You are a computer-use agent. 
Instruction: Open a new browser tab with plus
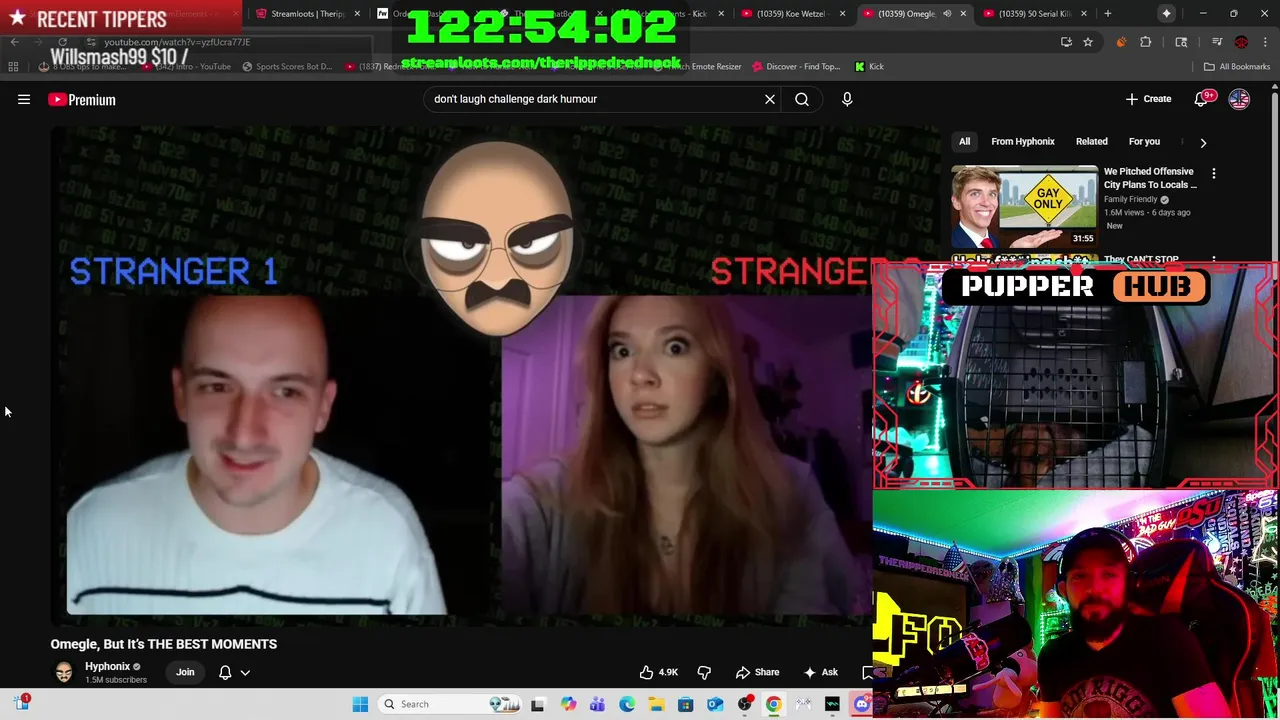click(1108, 13)
